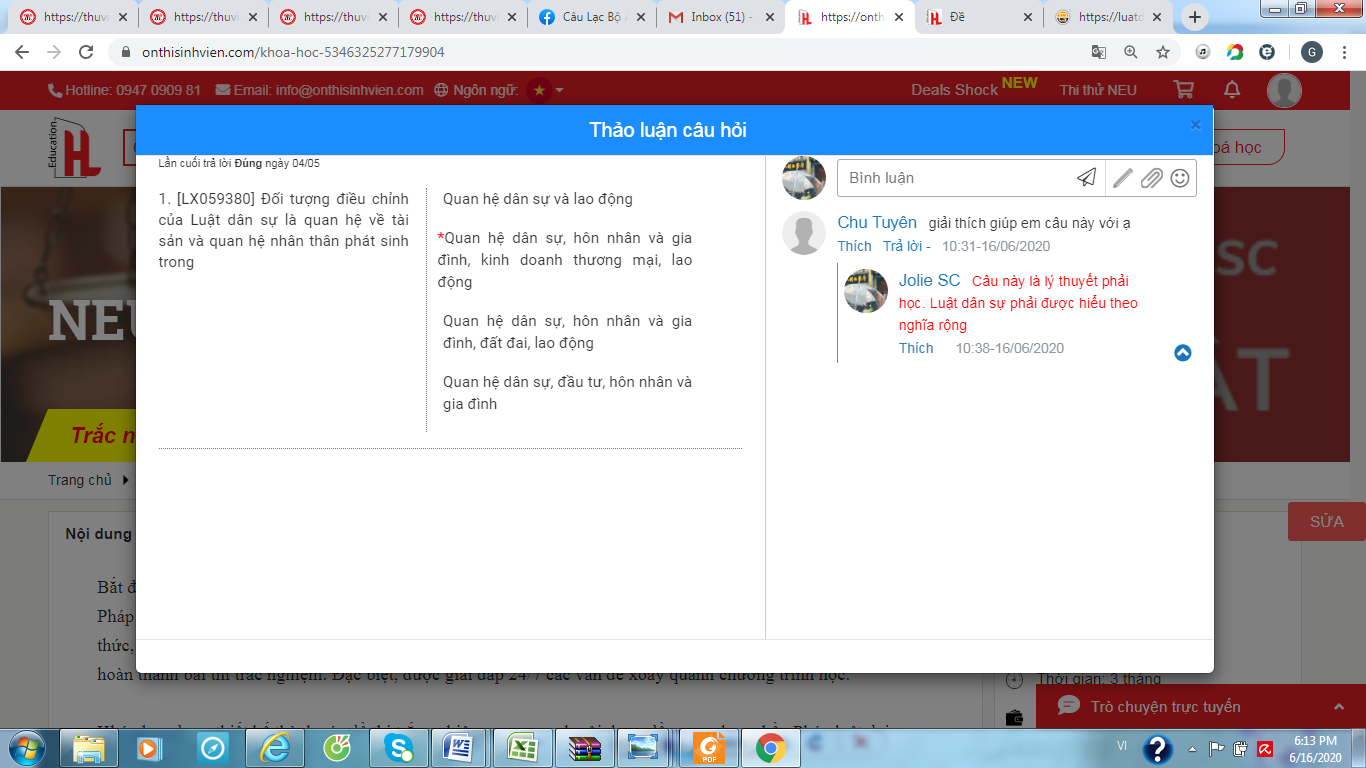This screenshot has height=768, width=1366.
Task: Send the comment with paper plane icon
Action: pyautogui.click(x=1086, y=178)
